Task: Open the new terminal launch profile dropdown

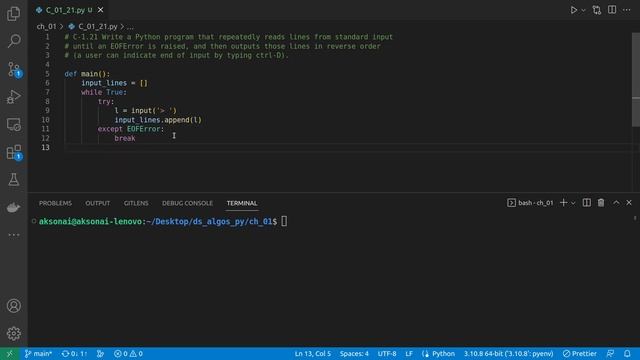Action: (x=573, y=203)
